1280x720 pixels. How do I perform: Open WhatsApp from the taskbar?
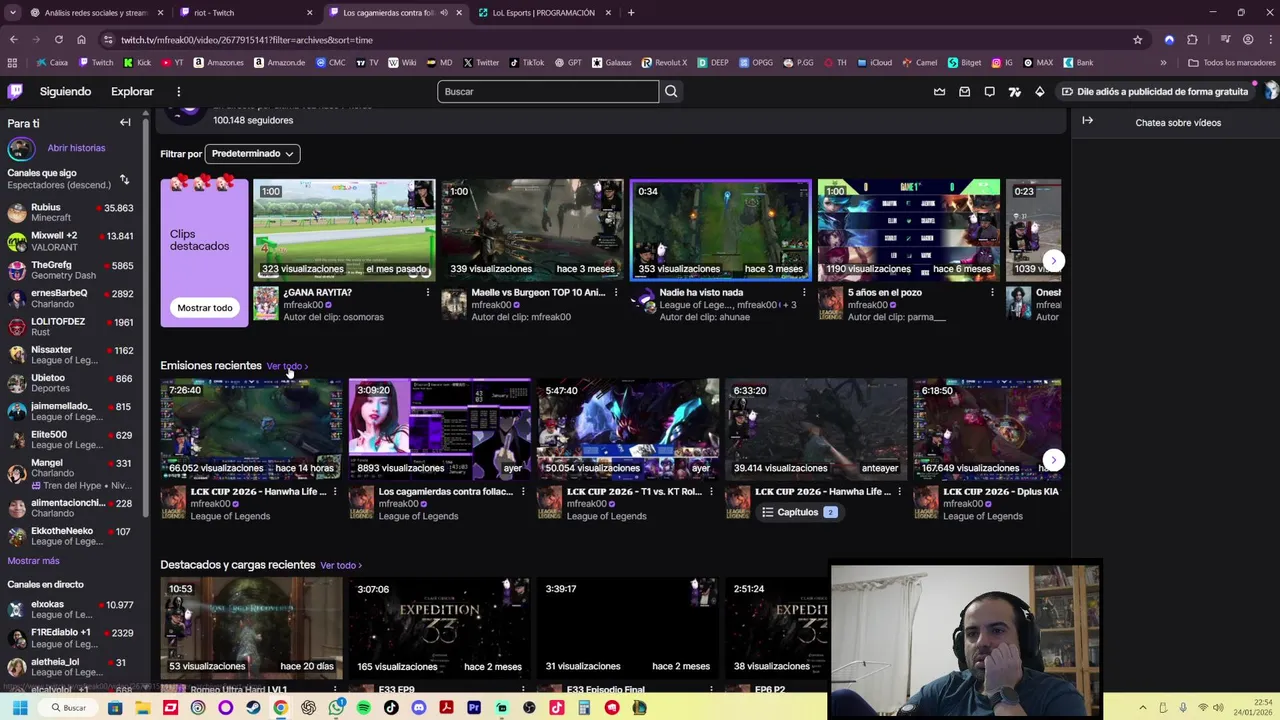pos(336,707)
